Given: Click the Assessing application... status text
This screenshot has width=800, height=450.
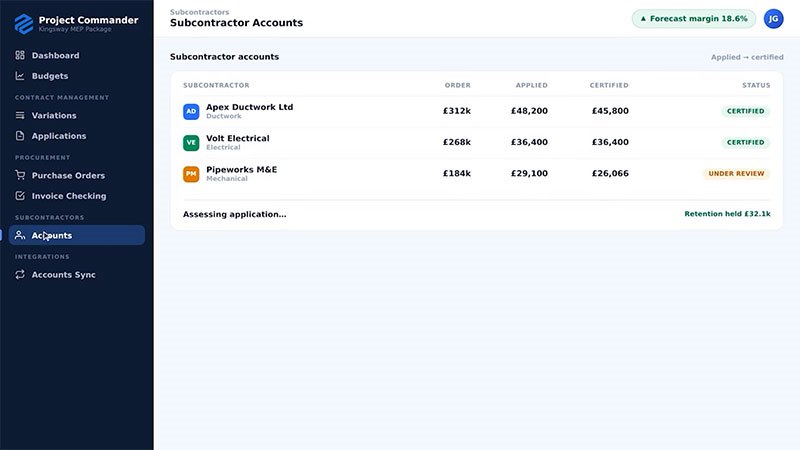Looking at the screenshot, I should point(235,214).
